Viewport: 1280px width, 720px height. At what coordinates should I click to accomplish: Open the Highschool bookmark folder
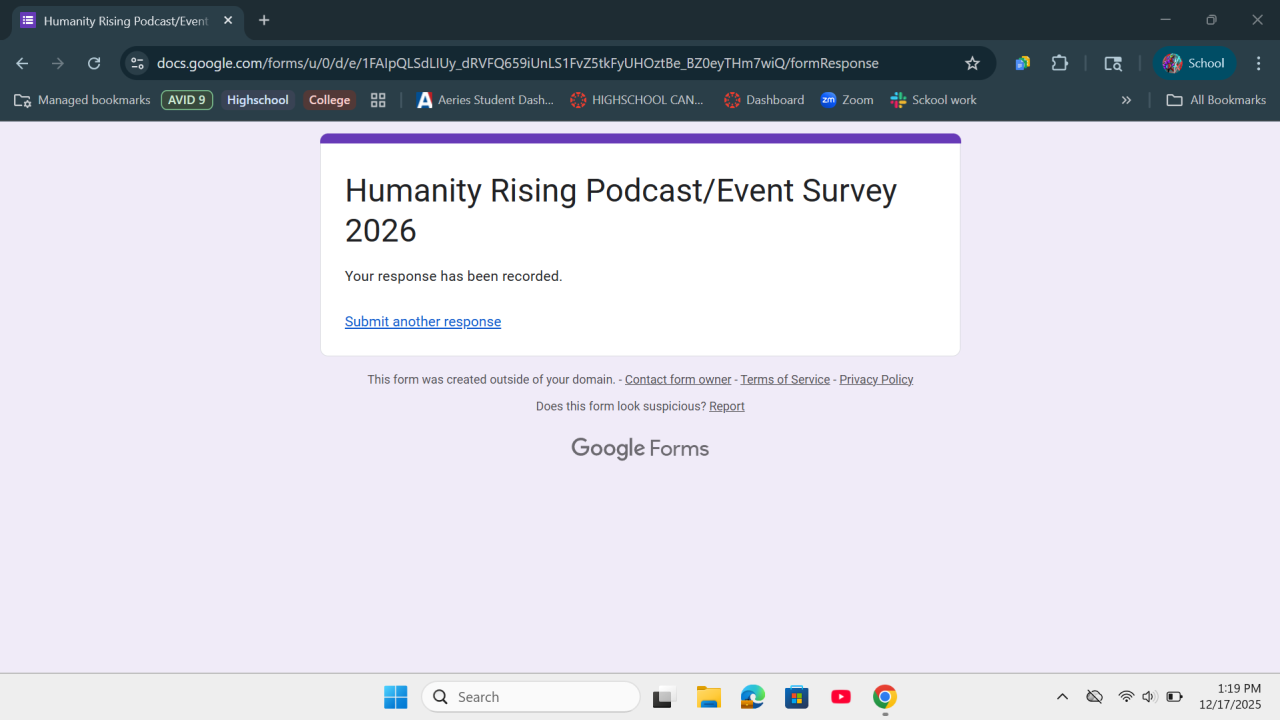pos(257,100)
